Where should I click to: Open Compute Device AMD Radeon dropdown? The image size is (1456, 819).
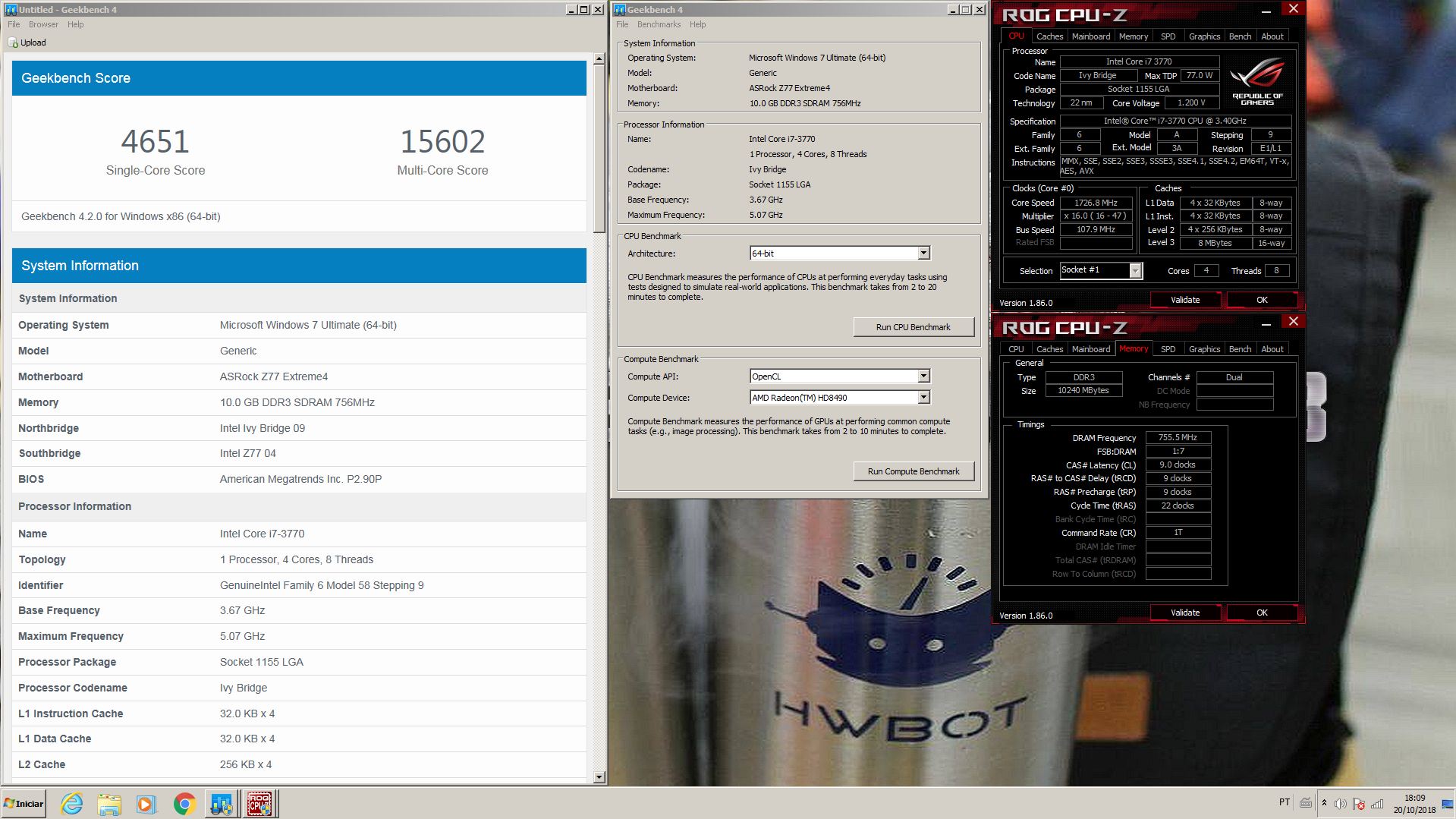tap(839, 397)
